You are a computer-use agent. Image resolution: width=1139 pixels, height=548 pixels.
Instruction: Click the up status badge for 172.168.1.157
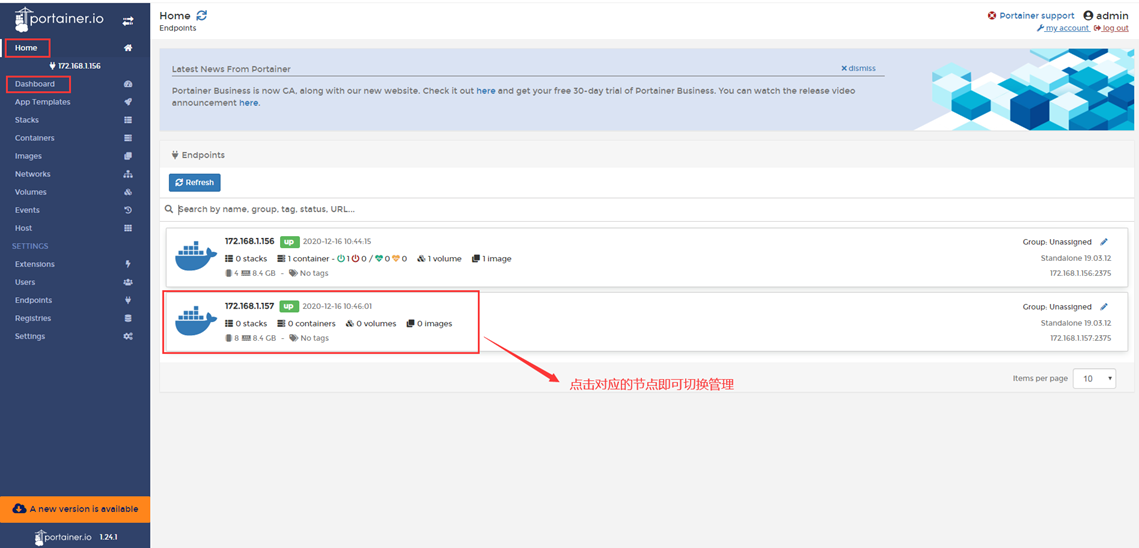289,306
